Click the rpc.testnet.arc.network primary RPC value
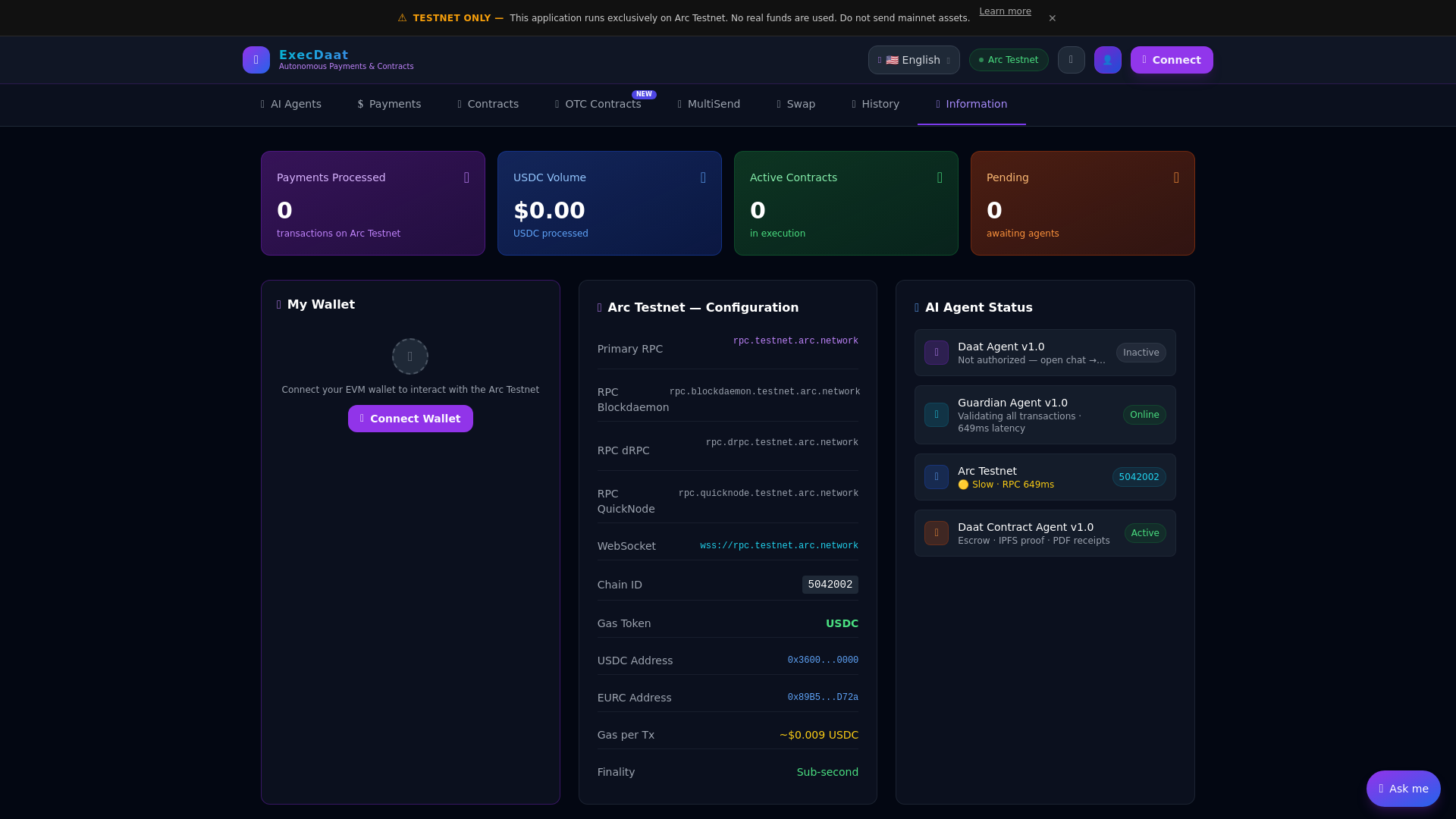This screenshot has height=819, width=1456. [x=795, y=341]
